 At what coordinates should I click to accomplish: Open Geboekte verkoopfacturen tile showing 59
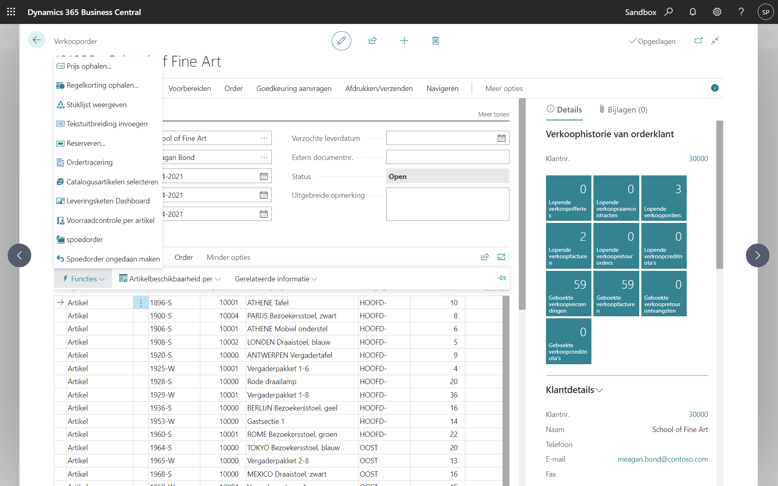616,293
